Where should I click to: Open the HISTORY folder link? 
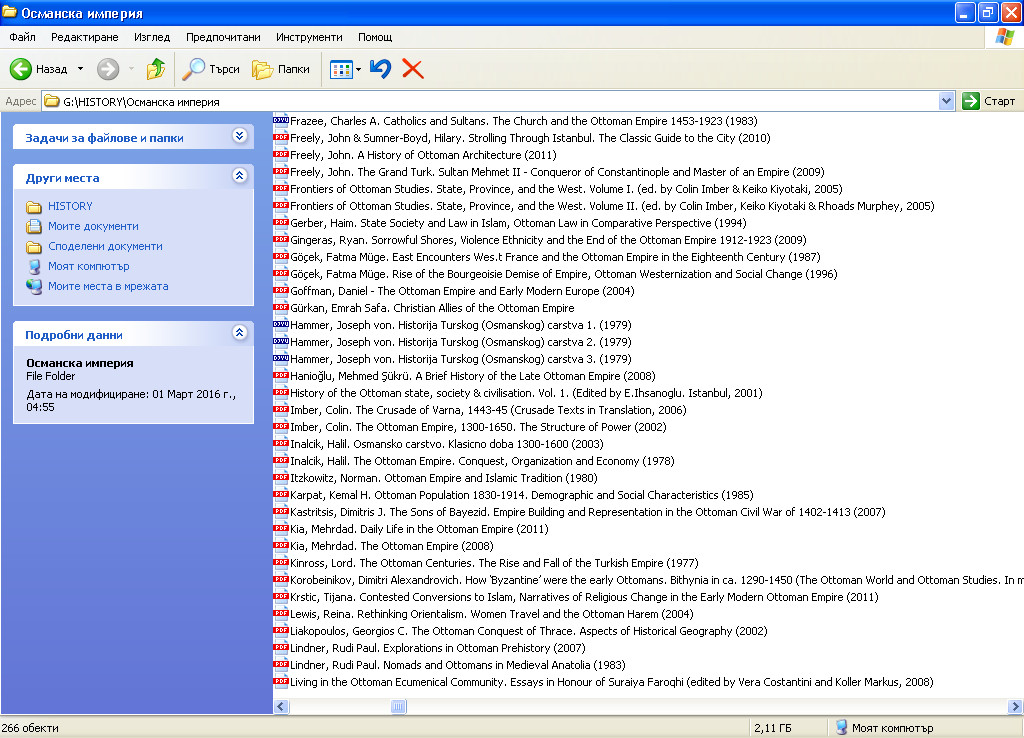tap(70, 206)
